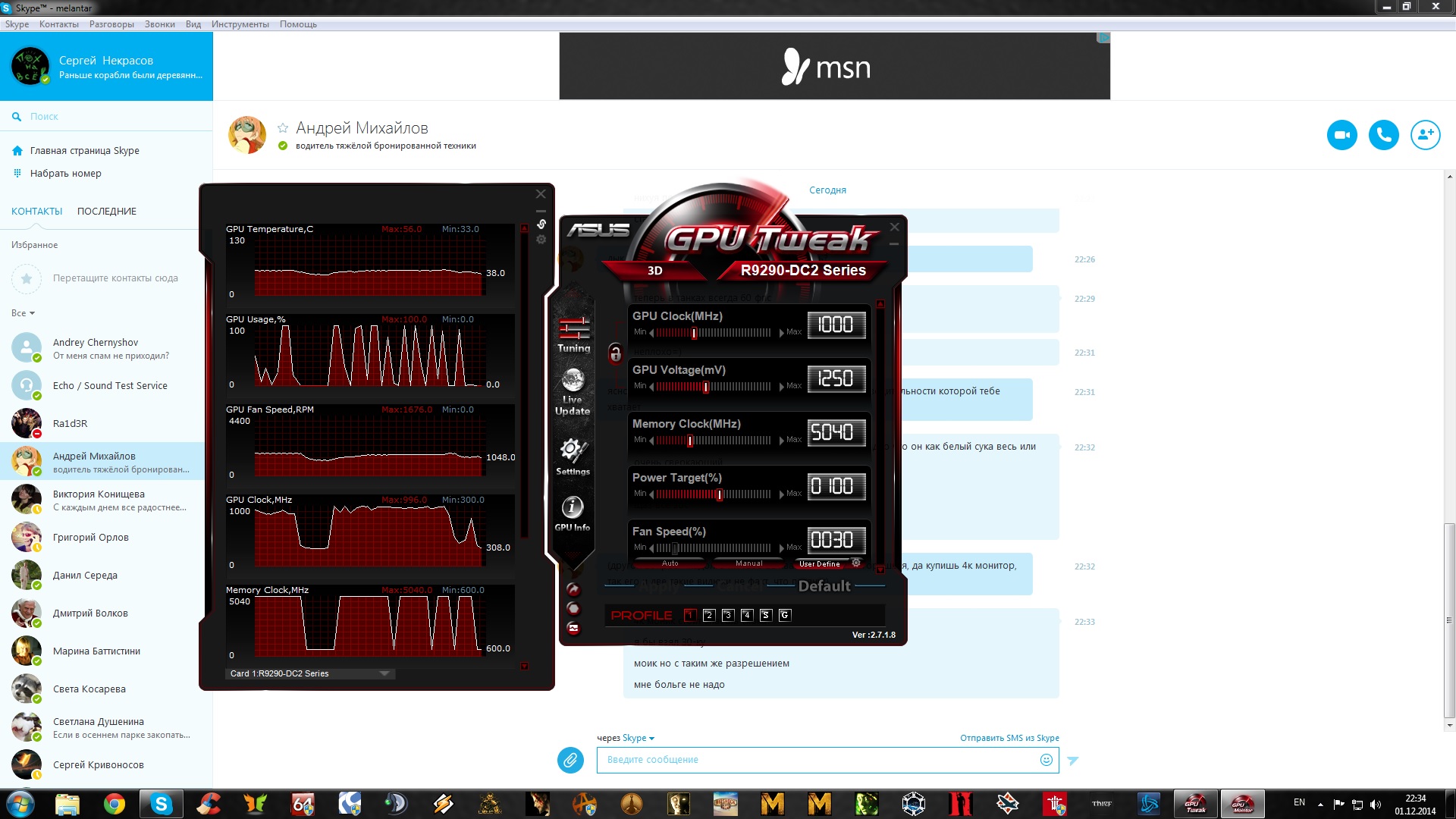This screenshot has width=1456, height=819.
Task: Click the attach file paperclip icon
Action: click(570, 760)
